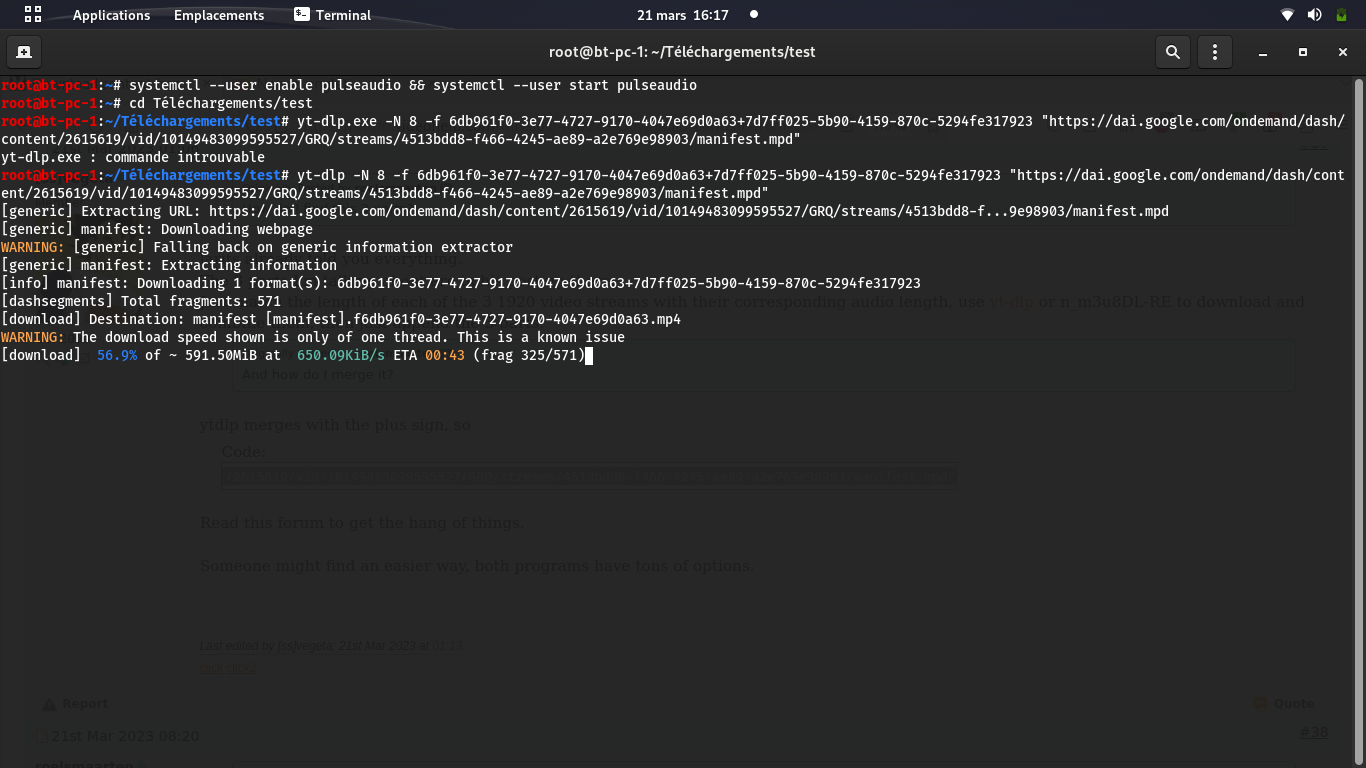Open the terminal three-dot menu

pos(1215,52)
